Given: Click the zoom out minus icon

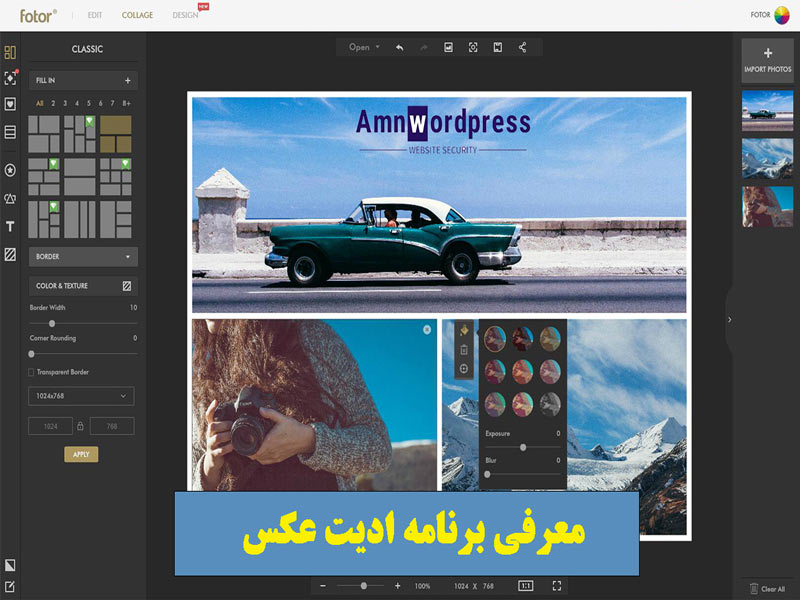Looking at the screenshot, I should (x=323, y=586).
